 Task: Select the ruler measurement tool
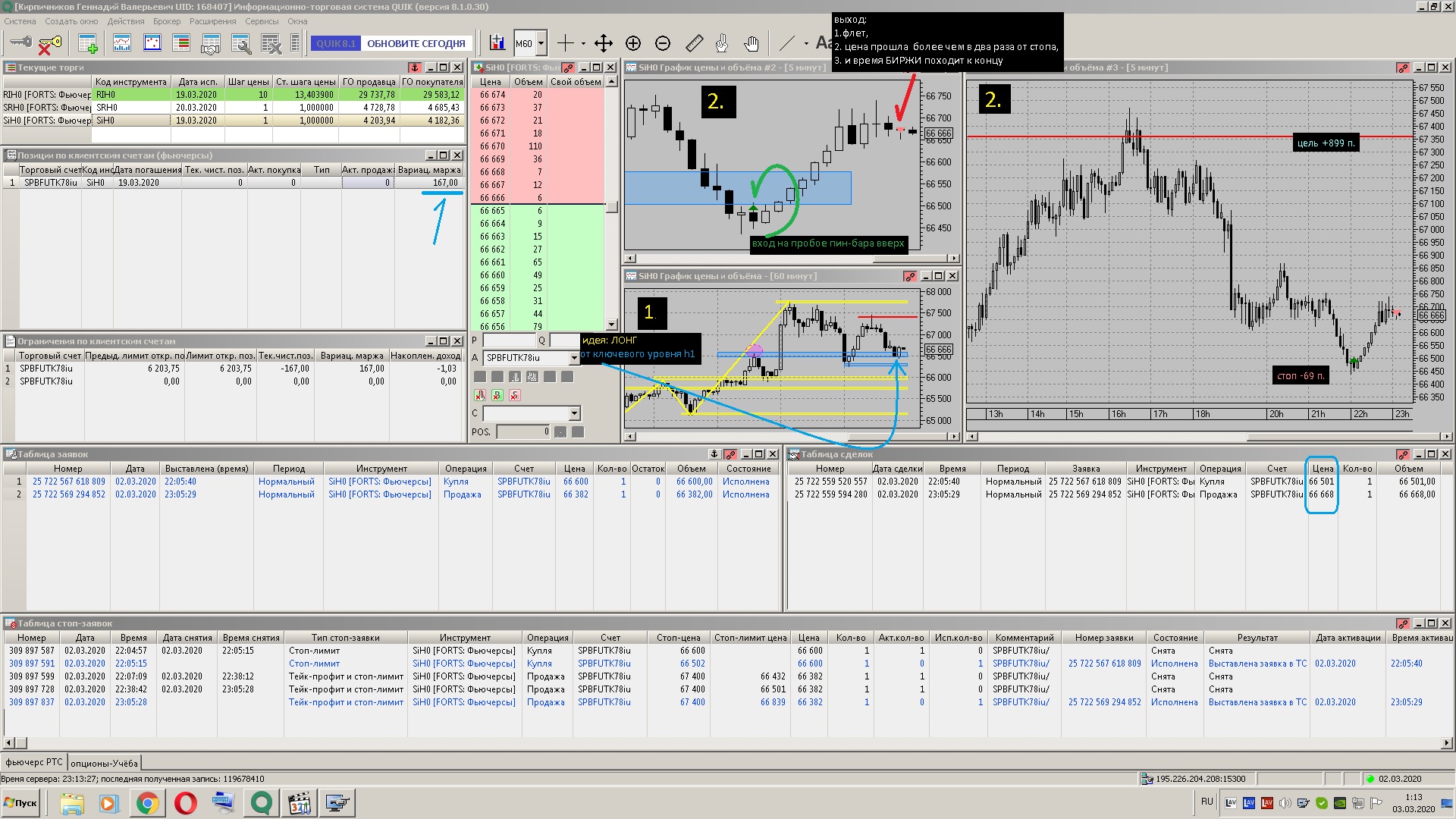pyautogui.click(x=694, y=43)
